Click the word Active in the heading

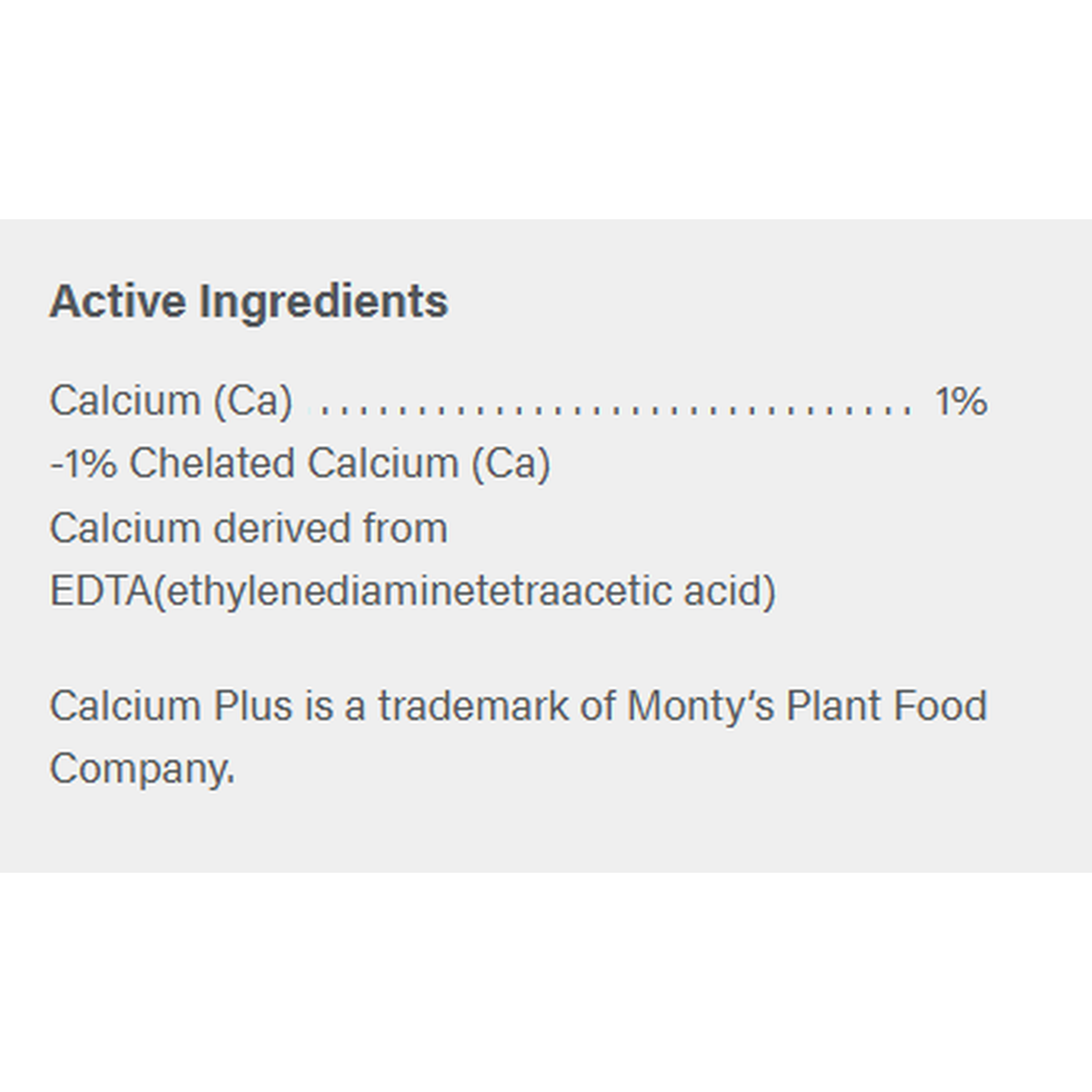(117, 301)
